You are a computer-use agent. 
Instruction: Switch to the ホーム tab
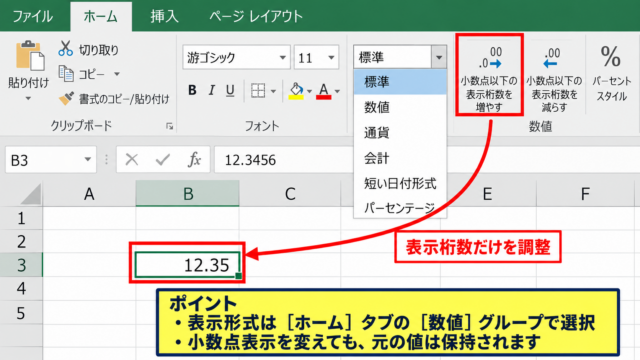[101, 16]
